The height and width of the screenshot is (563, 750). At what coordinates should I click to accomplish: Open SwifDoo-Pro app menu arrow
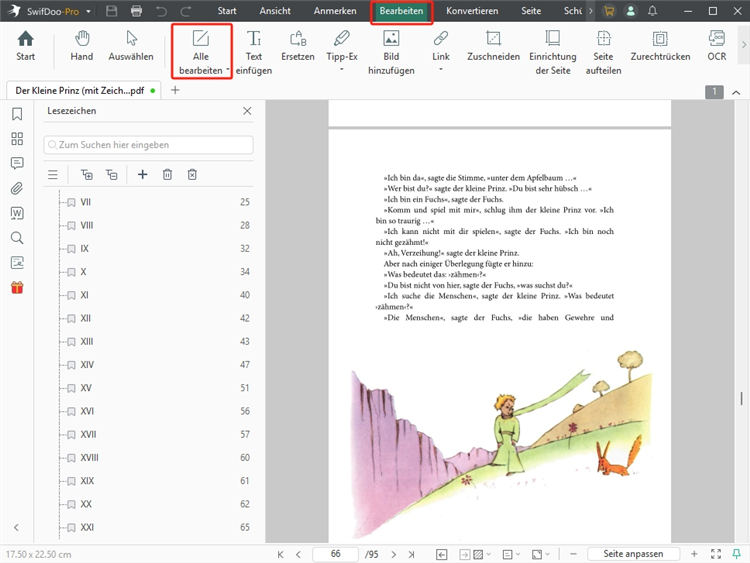(88, 11)
